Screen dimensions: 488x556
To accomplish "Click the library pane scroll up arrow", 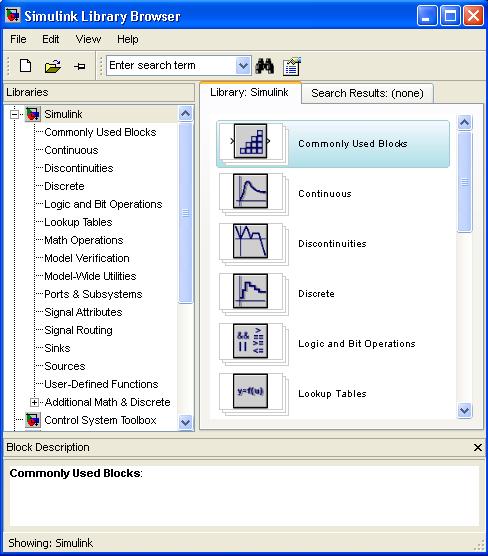I will pos(465,122).
